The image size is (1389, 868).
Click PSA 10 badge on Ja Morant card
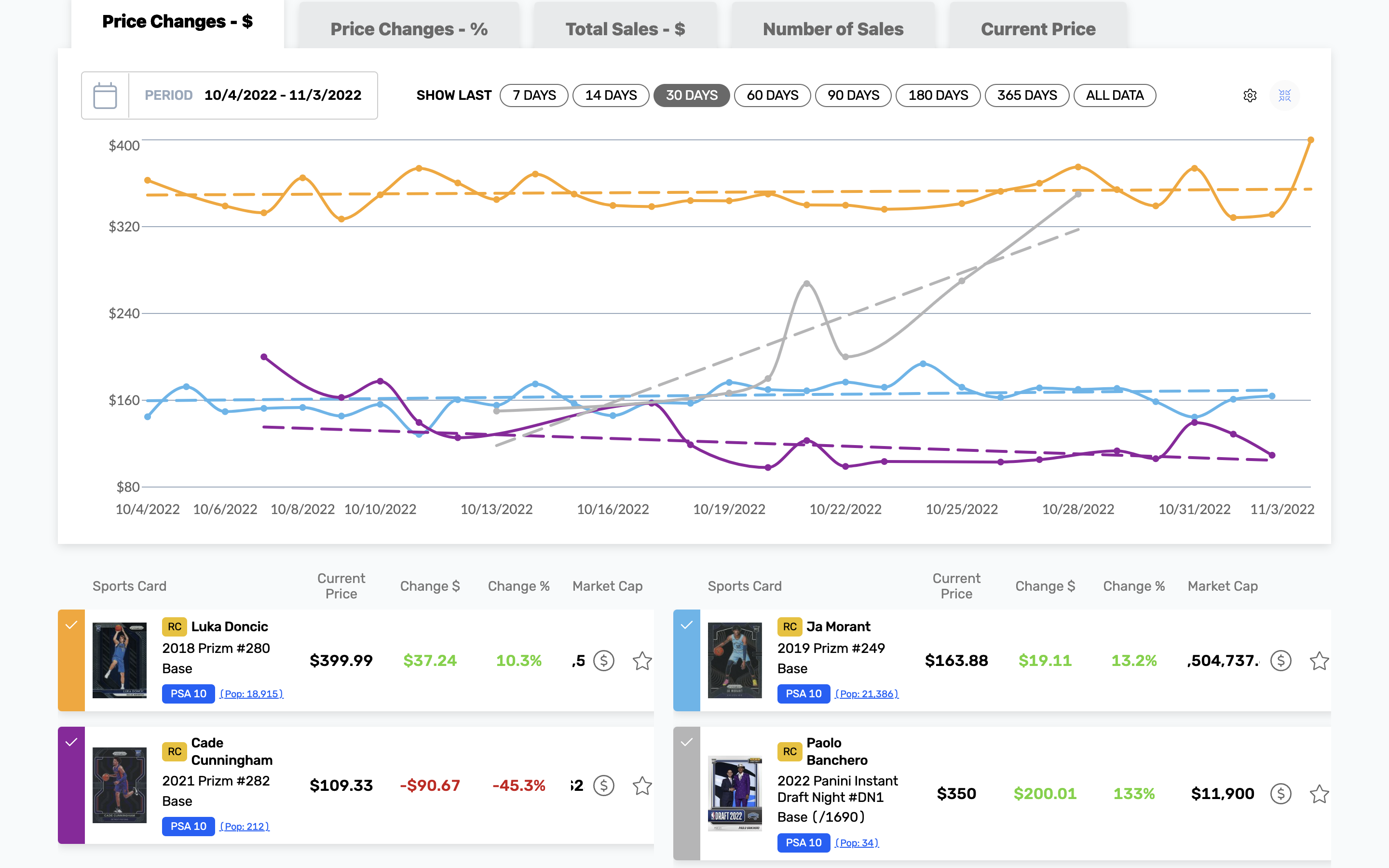pos(803,694)
